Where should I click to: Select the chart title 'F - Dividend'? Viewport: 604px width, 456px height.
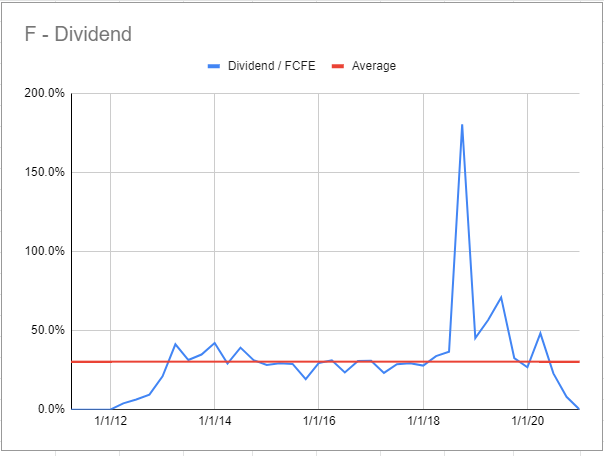click(78, 34)
